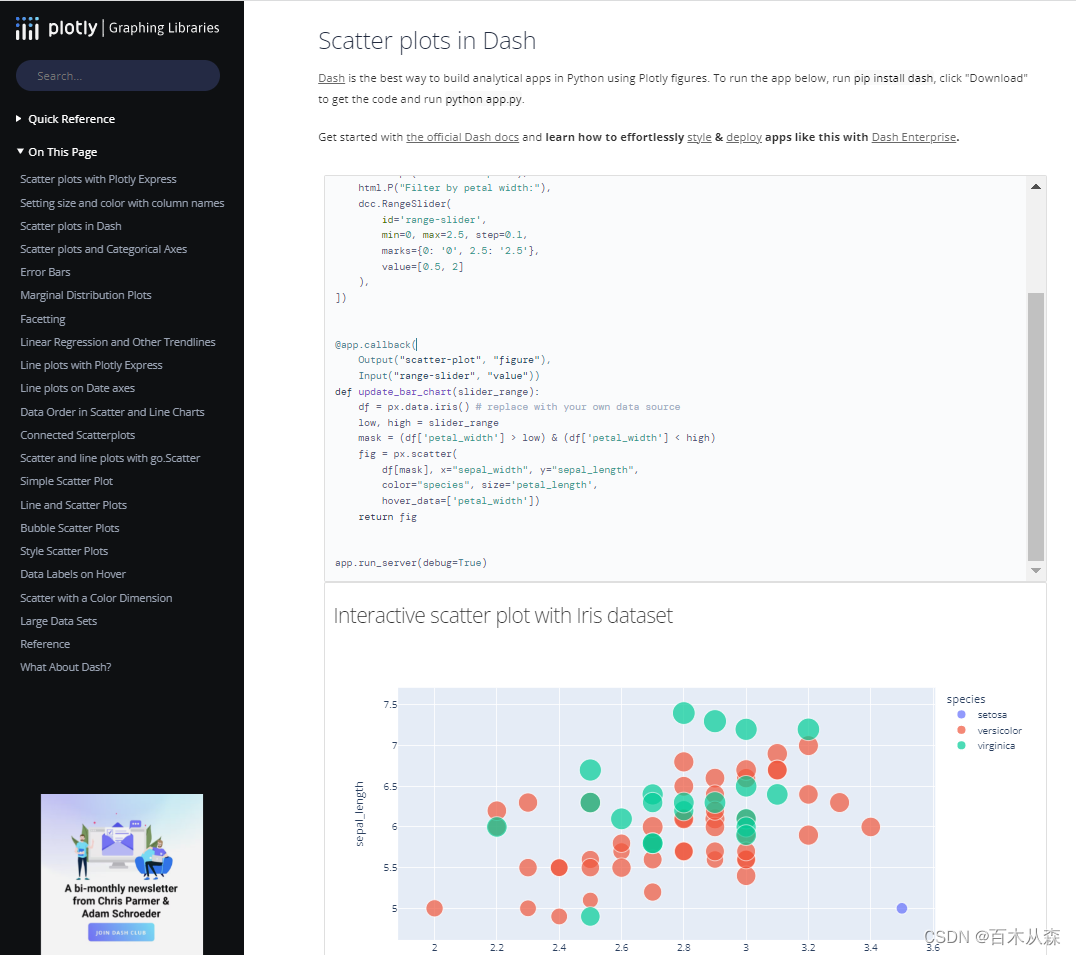
Task: Click the species legend title
Action: coord(966,699)
